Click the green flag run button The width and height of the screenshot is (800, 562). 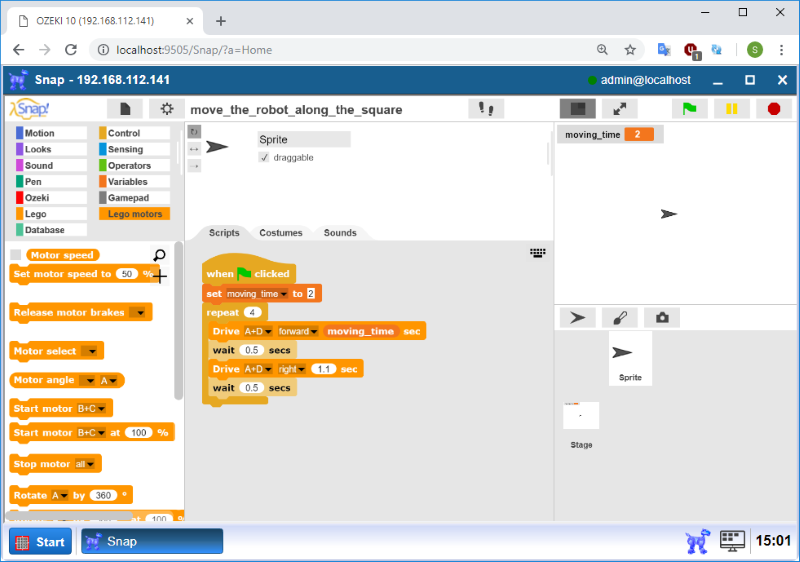click(x=689, y=109)
